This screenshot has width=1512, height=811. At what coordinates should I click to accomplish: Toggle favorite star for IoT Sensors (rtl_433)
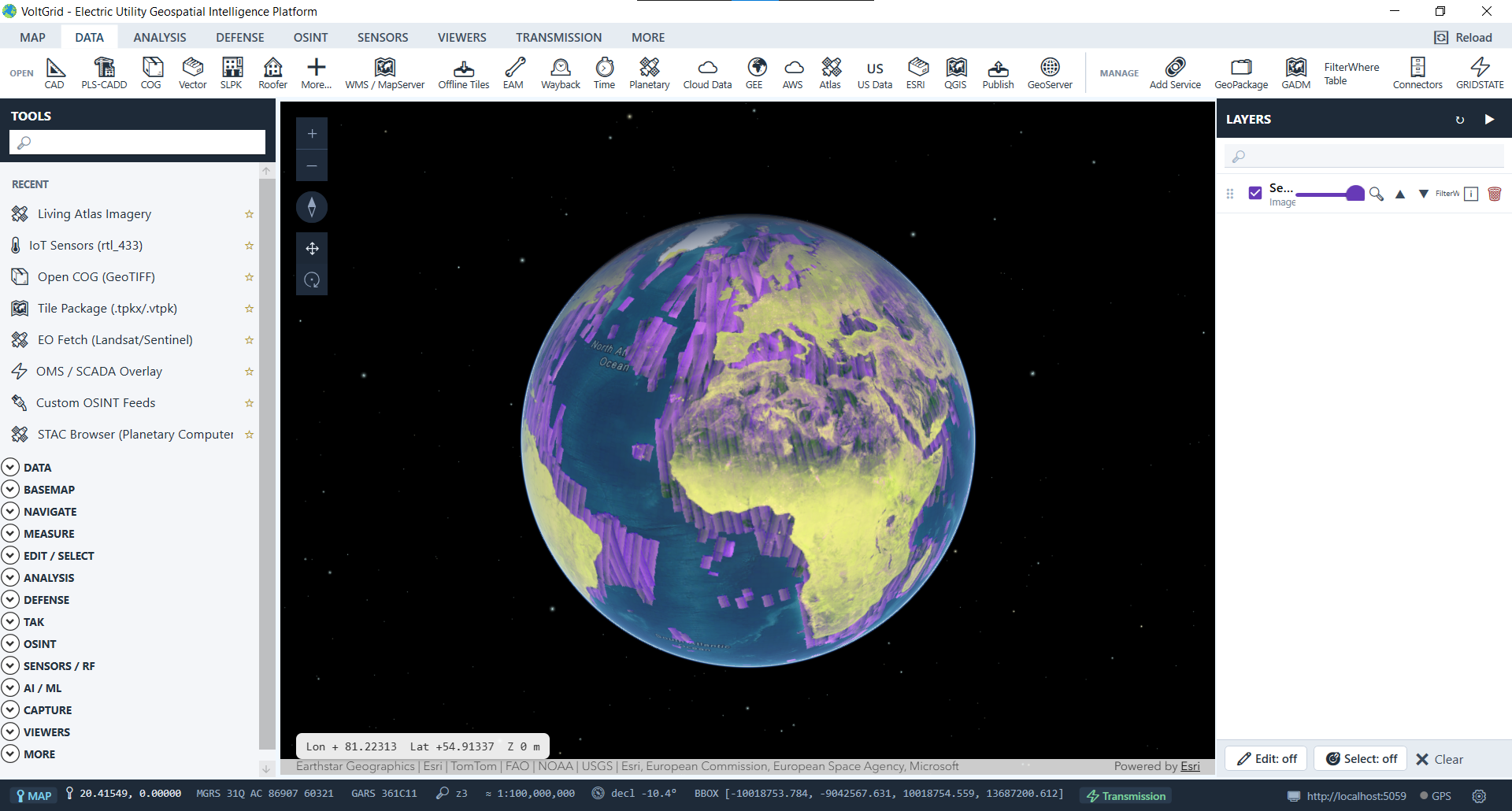pos(250,246)
